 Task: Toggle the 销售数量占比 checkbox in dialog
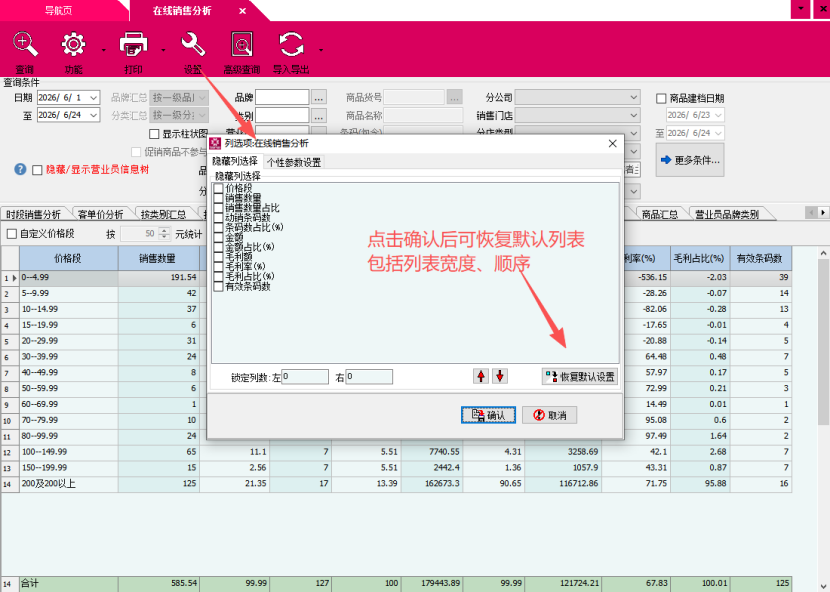pyautogui.click(x=218, y=208)
